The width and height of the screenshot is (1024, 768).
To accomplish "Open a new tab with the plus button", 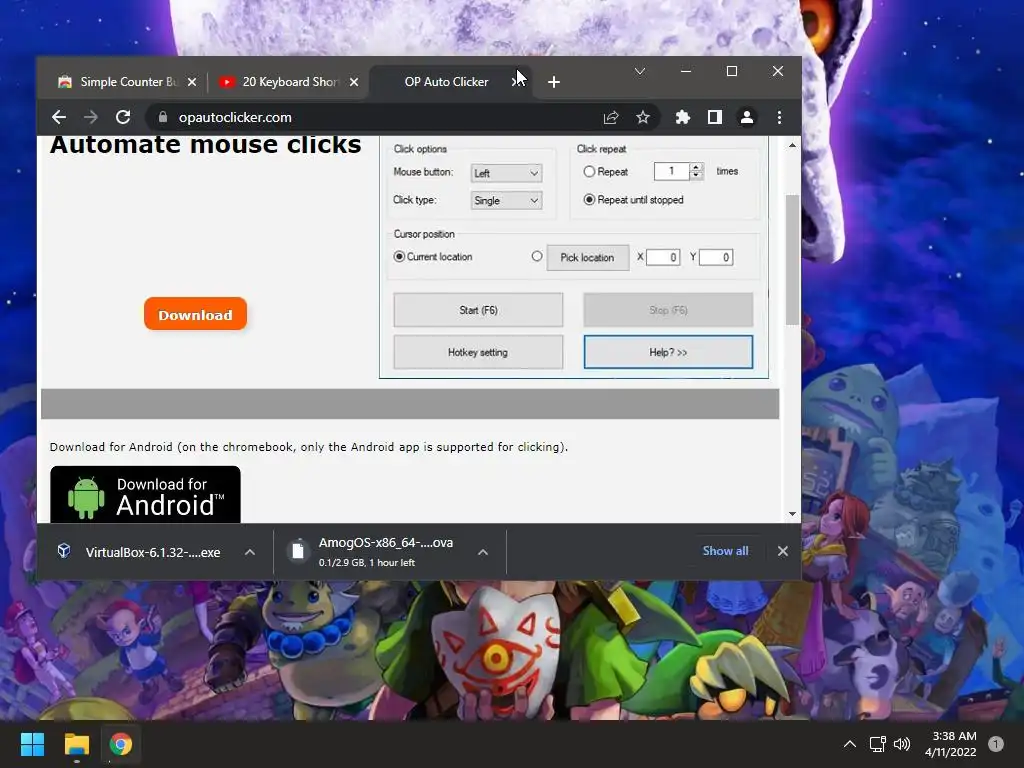I will (554, 82).
